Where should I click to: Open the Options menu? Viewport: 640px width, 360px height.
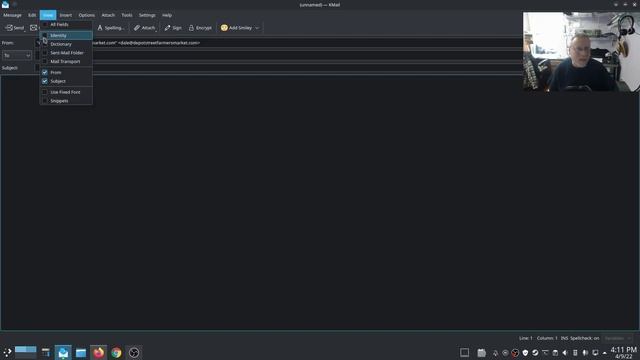coord(87,15)
